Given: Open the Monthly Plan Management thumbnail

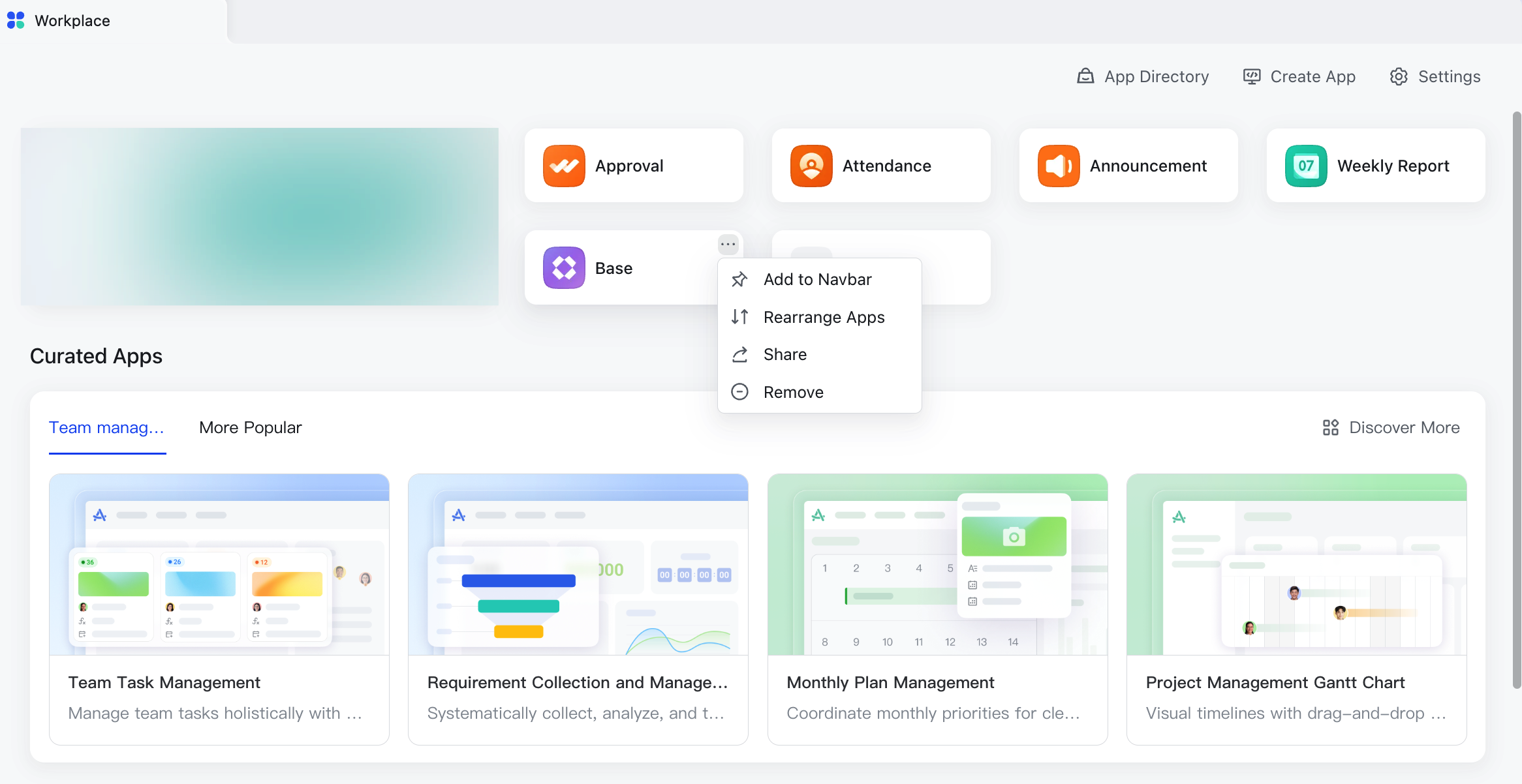Looking at the screenshot, I should (x=938, y=564).
